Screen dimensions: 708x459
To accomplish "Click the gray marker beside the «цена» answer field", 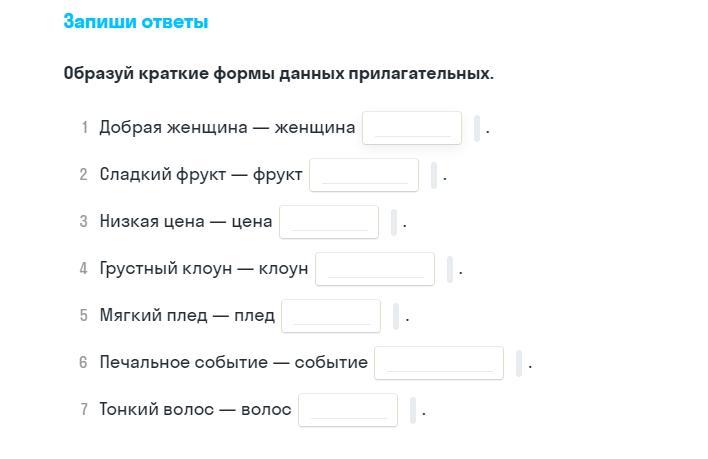I will pyautogui.click(x=394, y=222).
